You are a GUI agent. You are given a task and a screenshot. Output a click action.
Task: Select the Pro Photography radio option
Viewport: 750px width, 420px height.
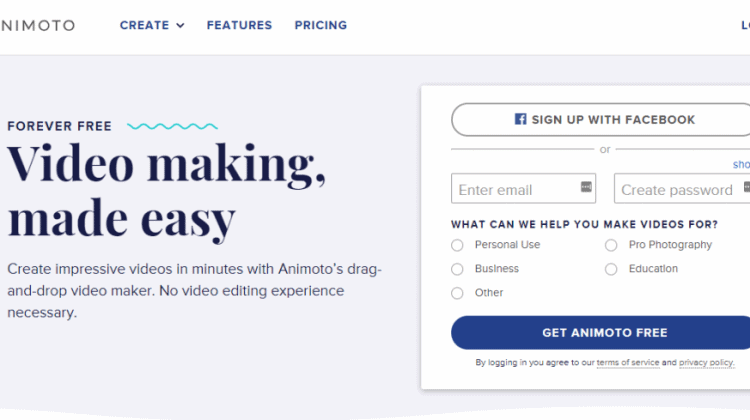[x=611, y=245]
